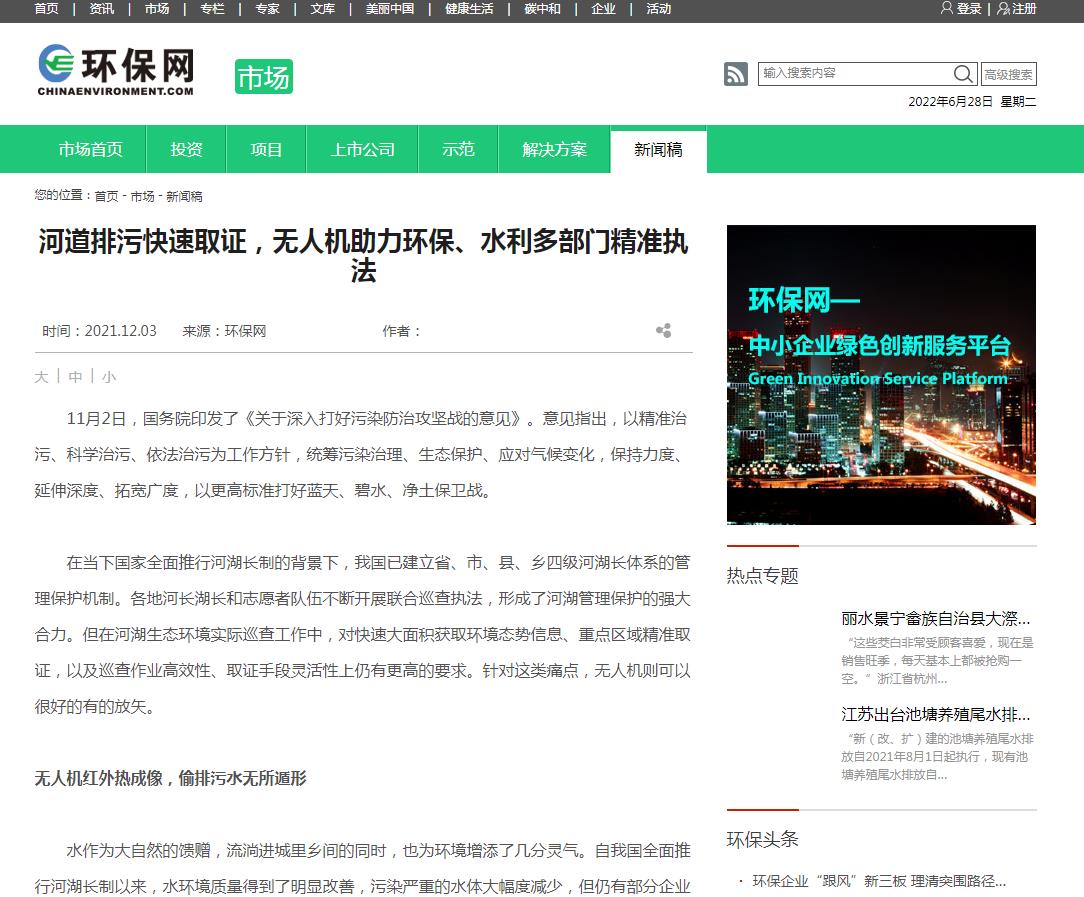Click source text 来源：环保网

[x=224, y=331]
